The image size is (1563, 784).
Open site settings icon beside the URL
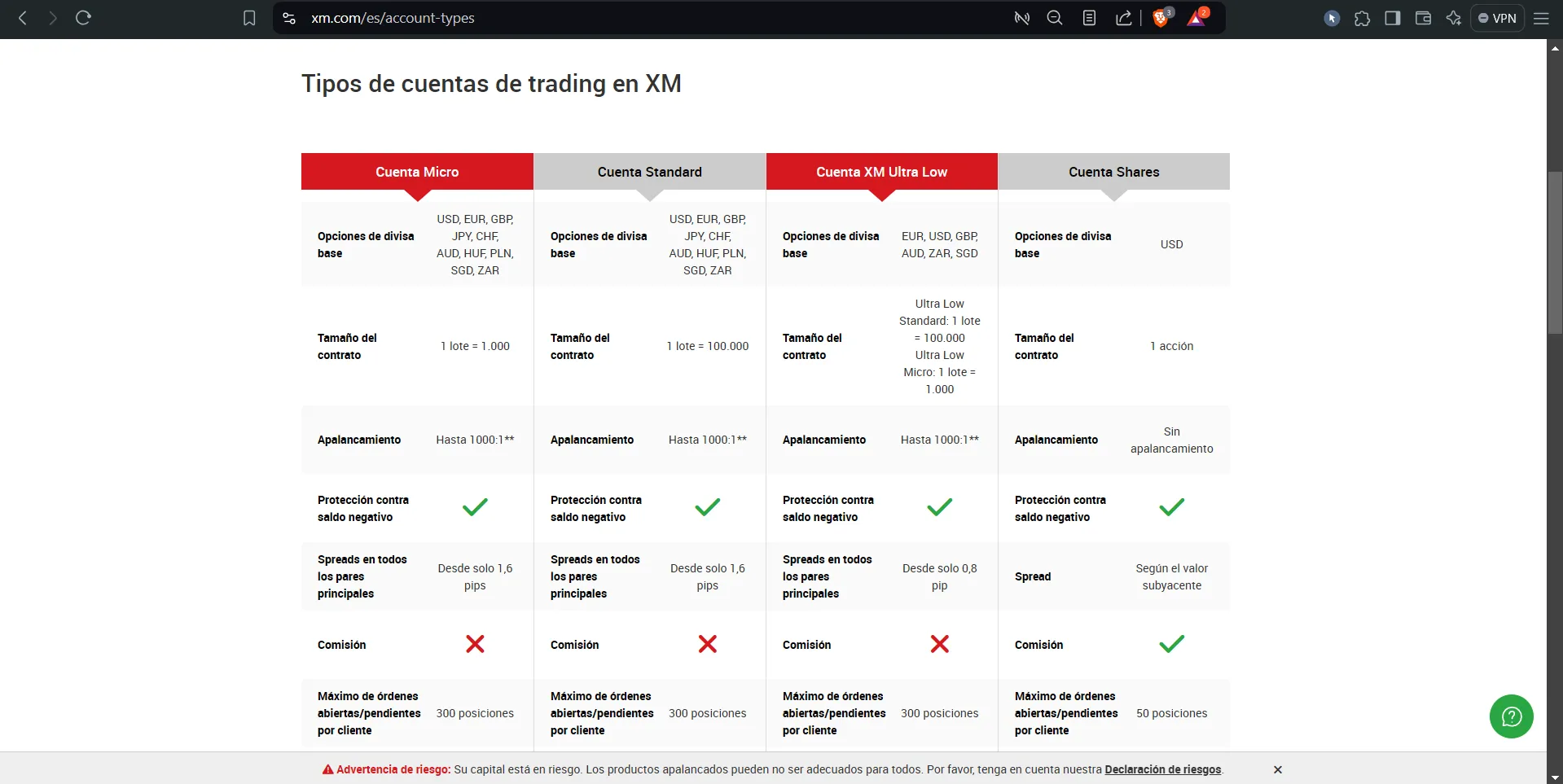289,18
